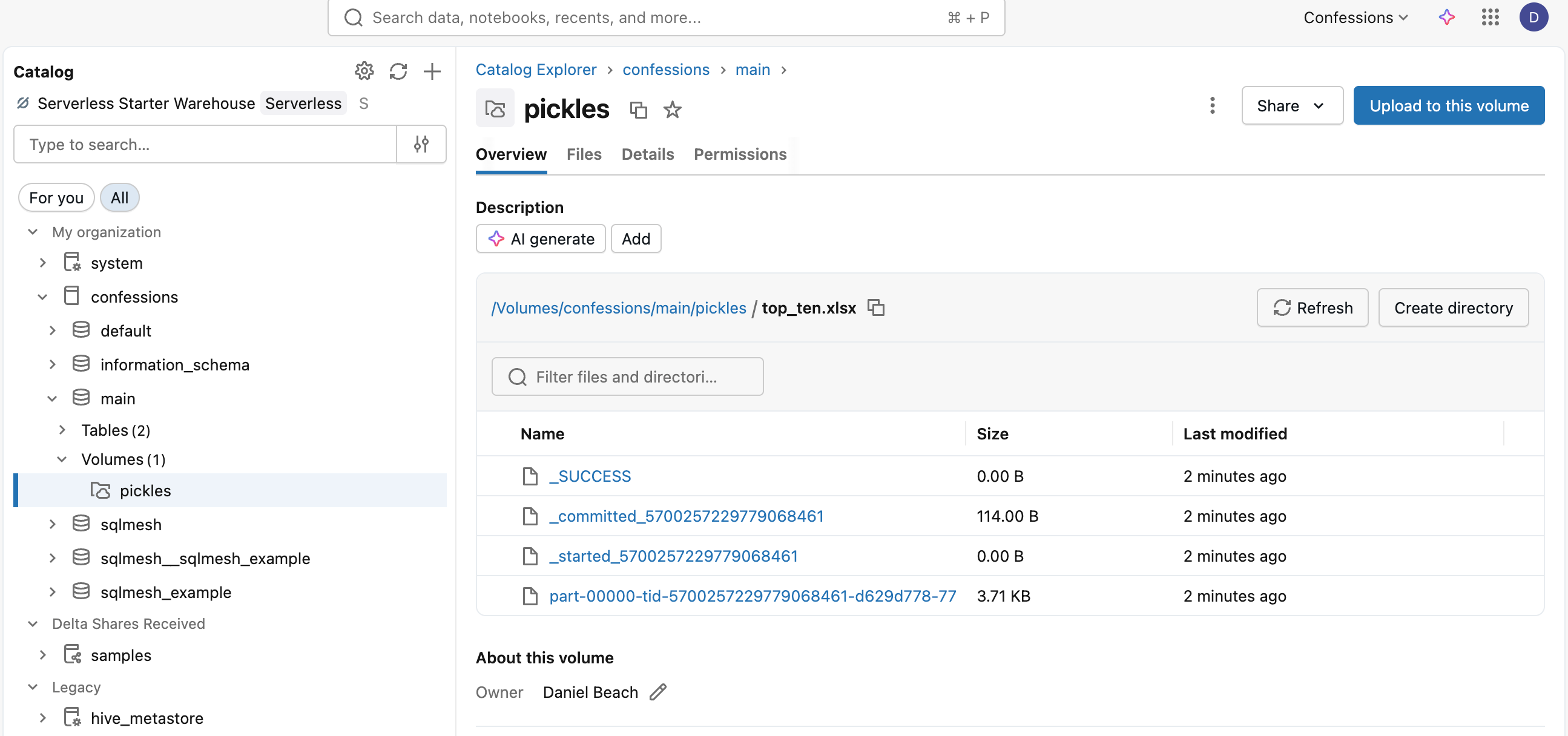Open the Confessions workspace dropdown
1568x736 pixels.
coord(1356,17)
